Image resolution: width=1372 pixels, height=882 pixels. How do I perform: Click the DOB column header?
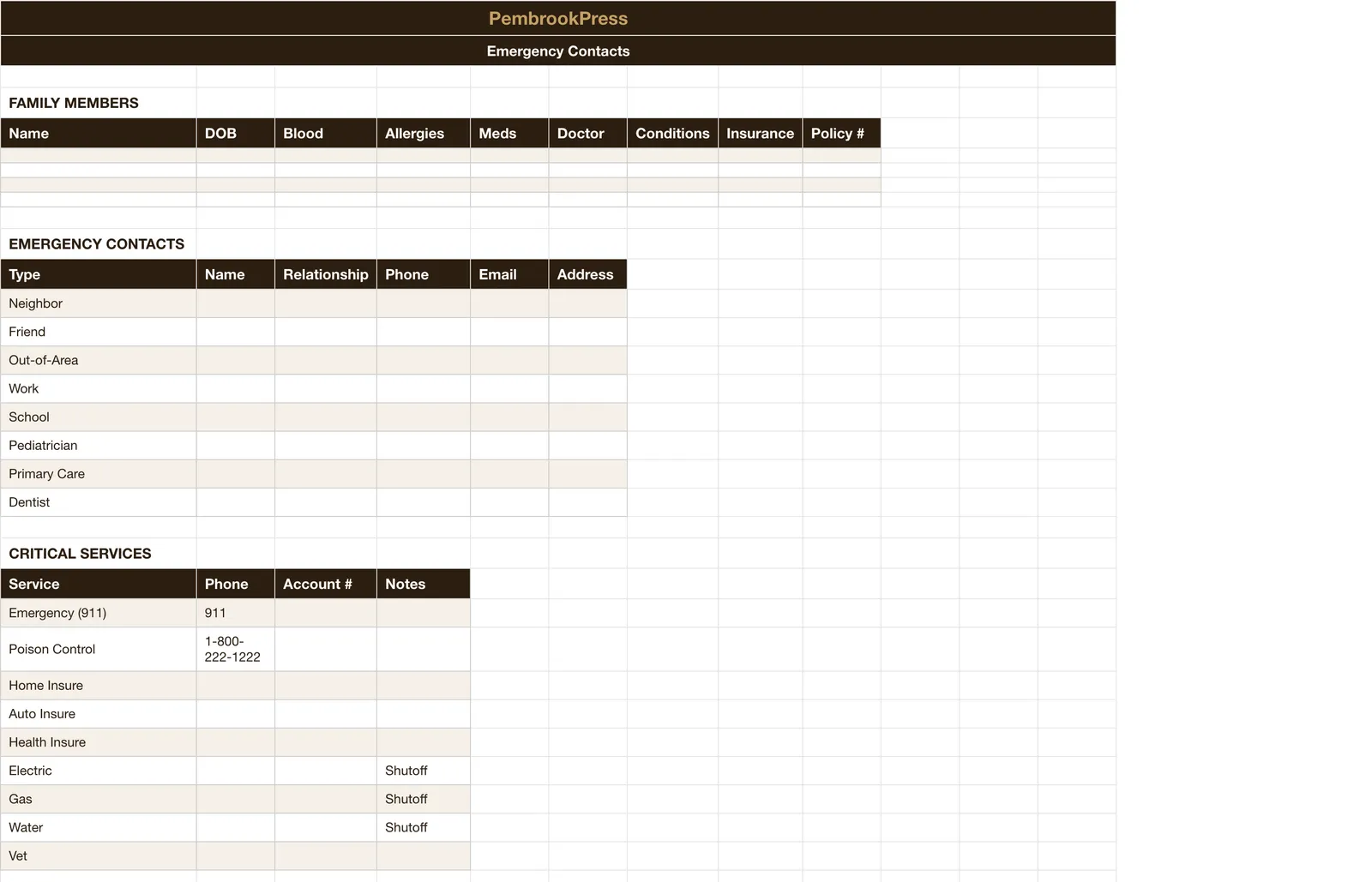236,133
